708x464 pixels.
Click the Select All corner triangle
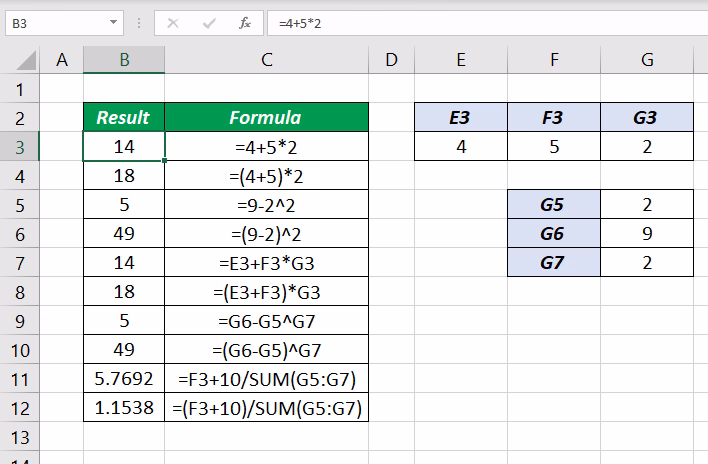click(x=26, y=60)
